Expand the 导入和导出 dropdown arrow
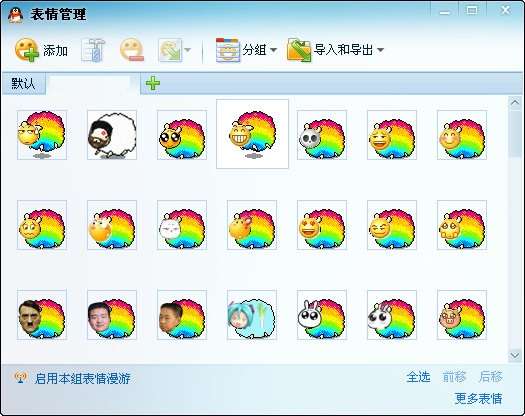The width and height of the screenshot is (525, 416). click(x=380, y=50)
